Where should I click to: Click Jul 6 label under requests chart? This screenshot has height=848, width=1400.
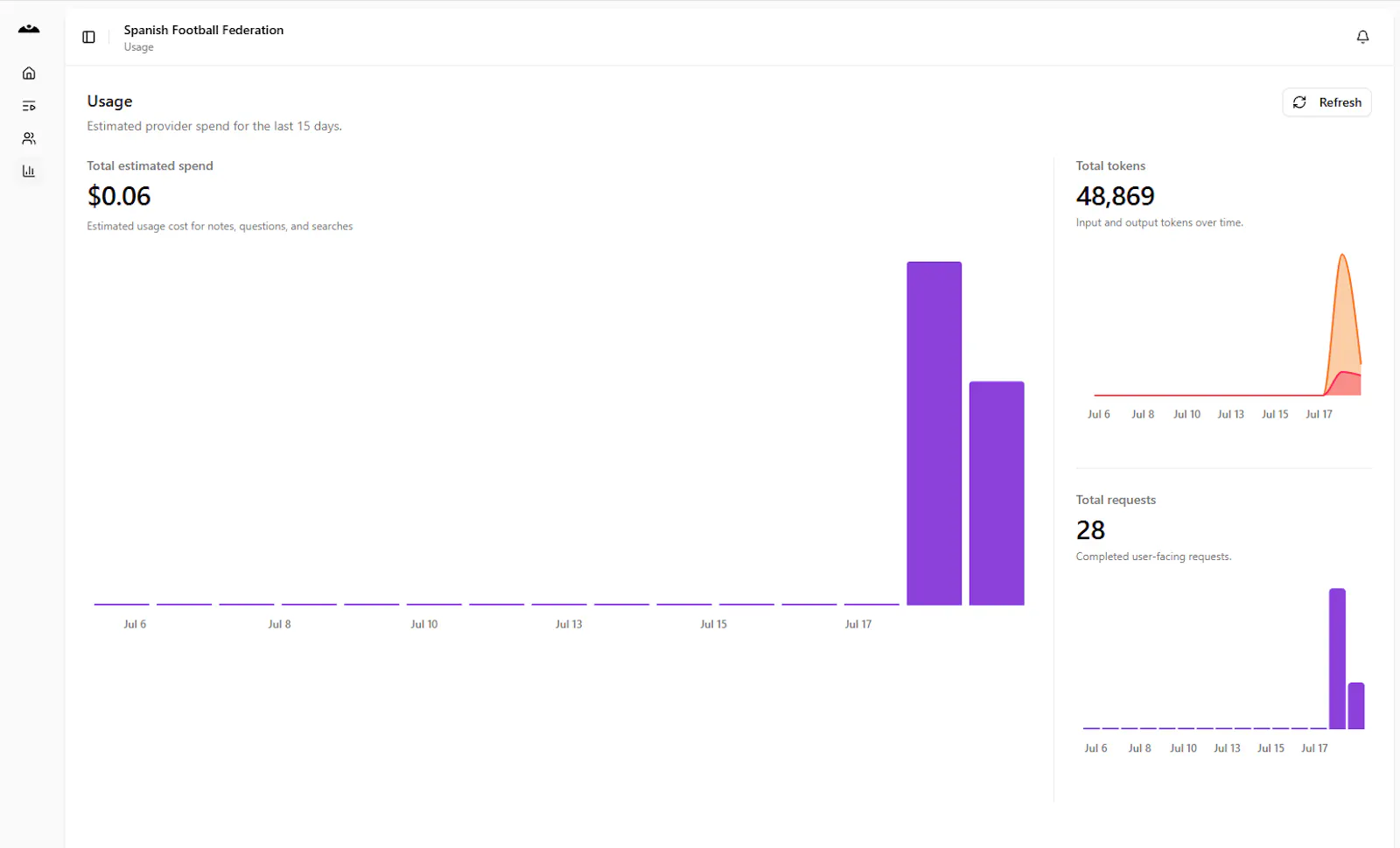click(1095, 748)
